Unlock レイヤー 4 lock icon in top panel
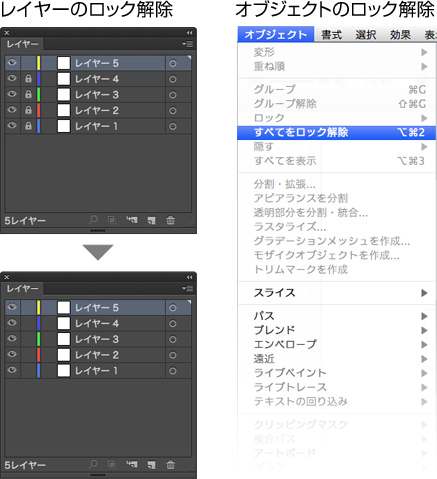The image size is (437, 479). coord(28,79)
